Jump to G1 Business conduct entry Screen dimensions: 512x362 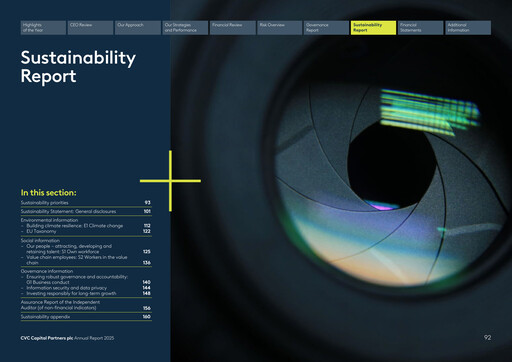(x=86, y=279)
